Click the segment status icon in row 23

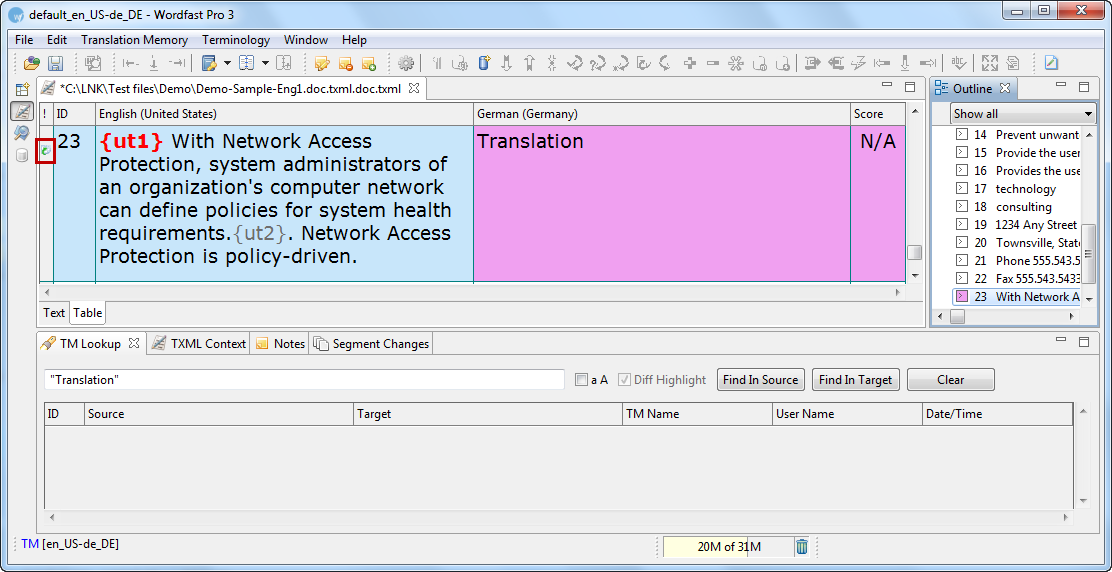point(45,150)
